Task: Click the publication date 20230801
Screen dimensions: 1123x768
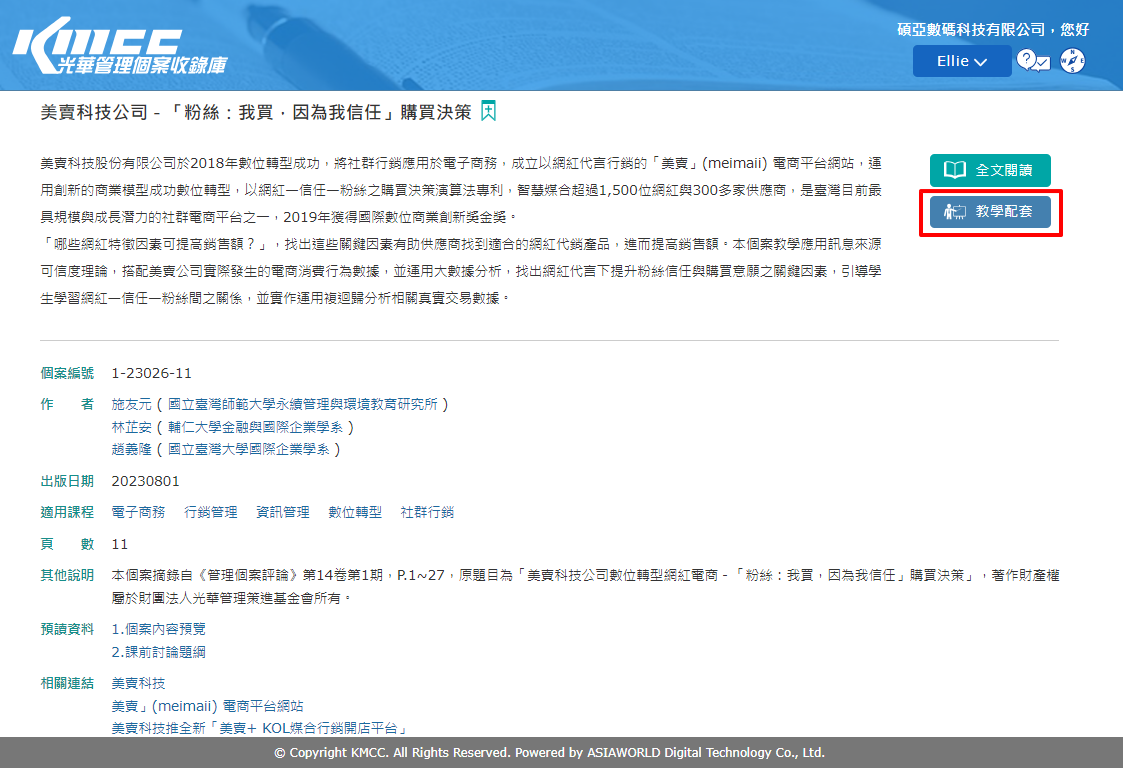Action: coord(145,481)
